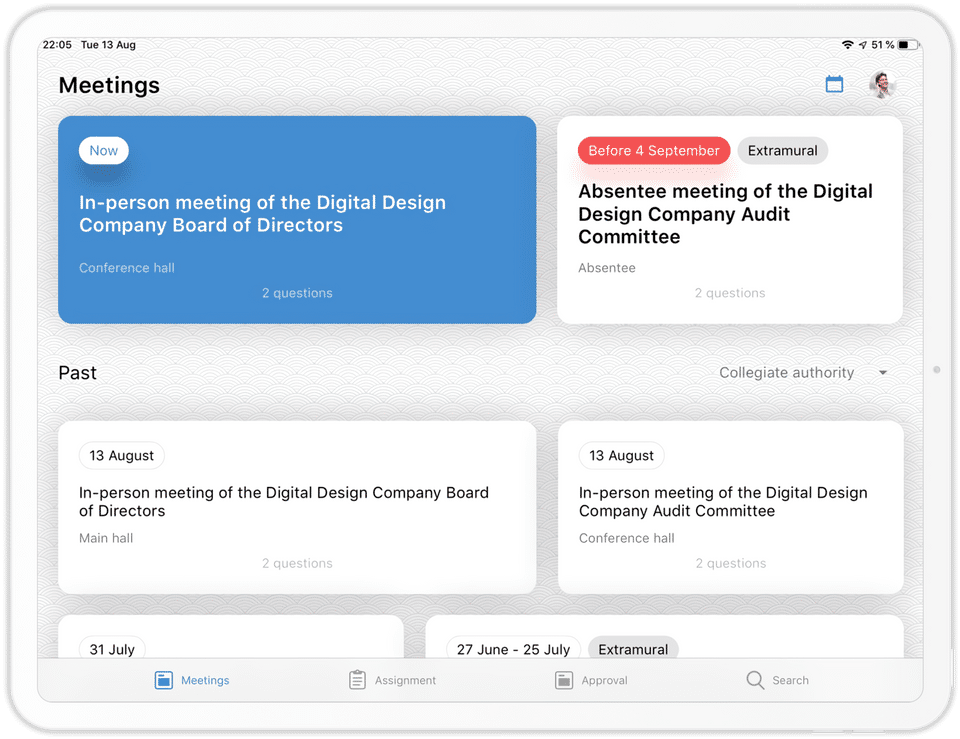
Task: Open past Board of Directors meeting in Main hall
Action: (297, 506)
